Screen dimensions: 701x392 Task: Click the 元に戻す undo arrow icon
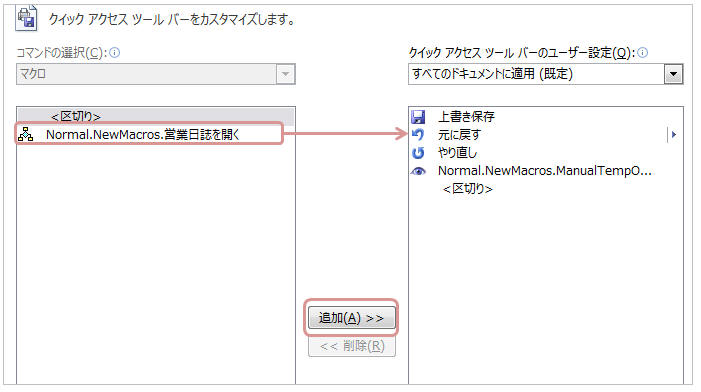(x=418, y=135)
